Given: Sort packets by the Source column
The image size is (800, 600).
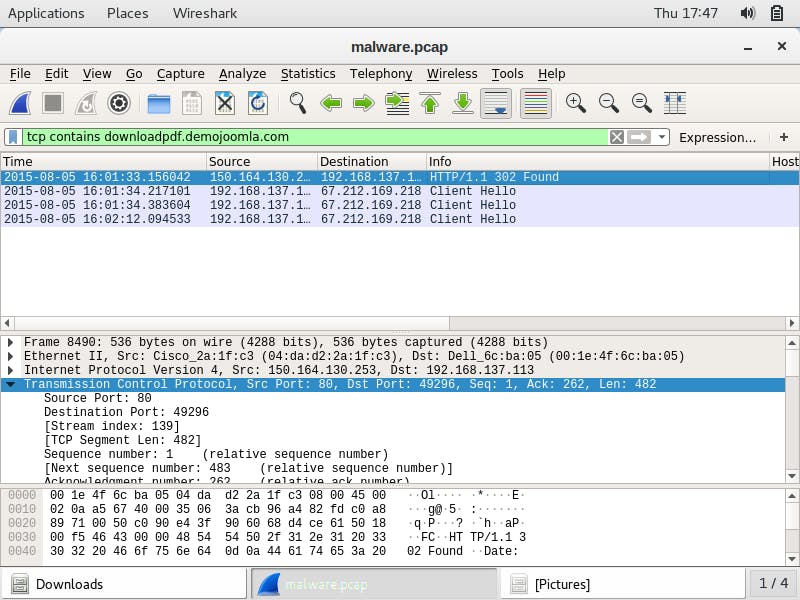Looking at the screenshot, I should pos(262,162).
